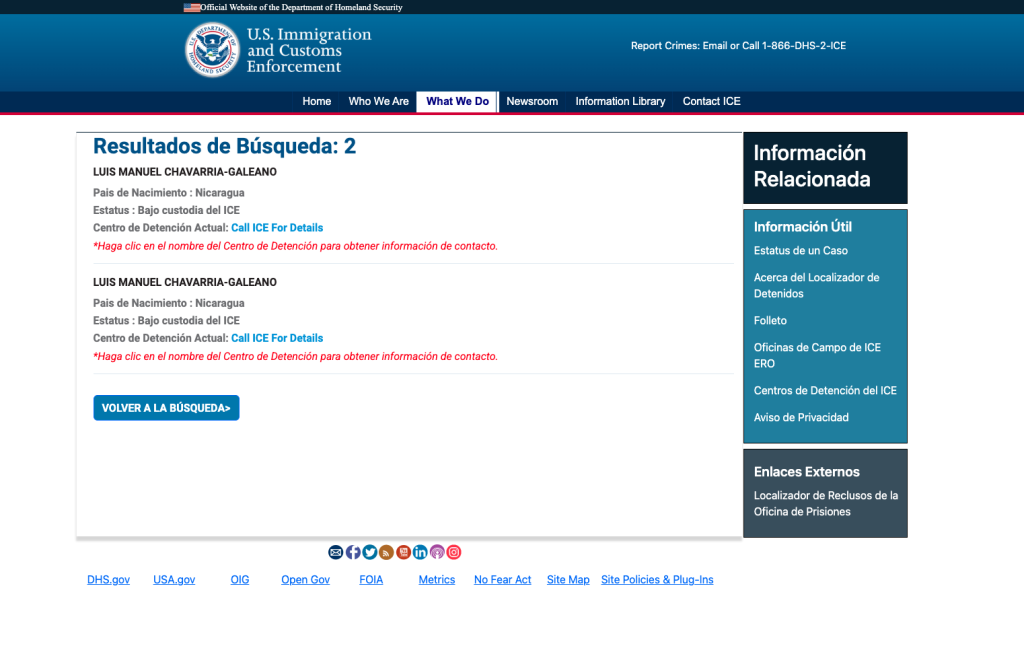Open Oficinas de Campo de ICE ERO
The width and height of the screenshot is (1024, 646).
coord(817,355)
